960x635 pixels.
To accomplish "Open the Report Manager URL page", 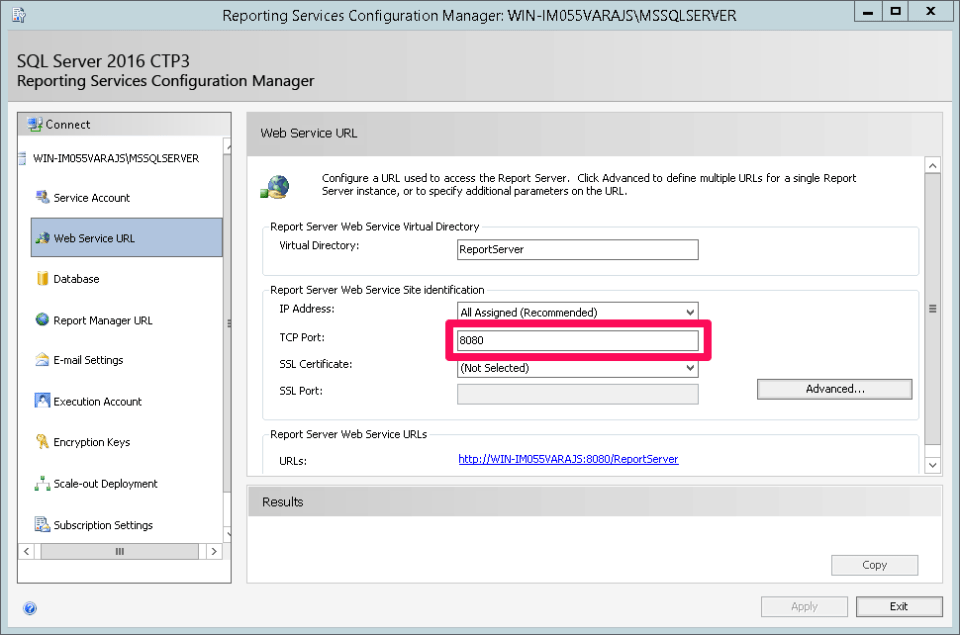I will tap(103, 320).
